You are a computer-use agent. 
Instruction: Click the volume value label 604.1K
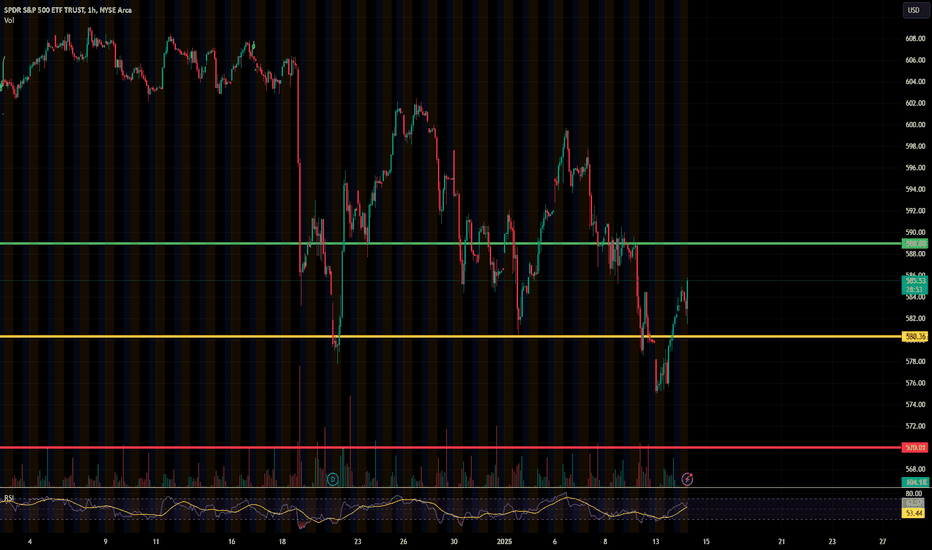915,482
